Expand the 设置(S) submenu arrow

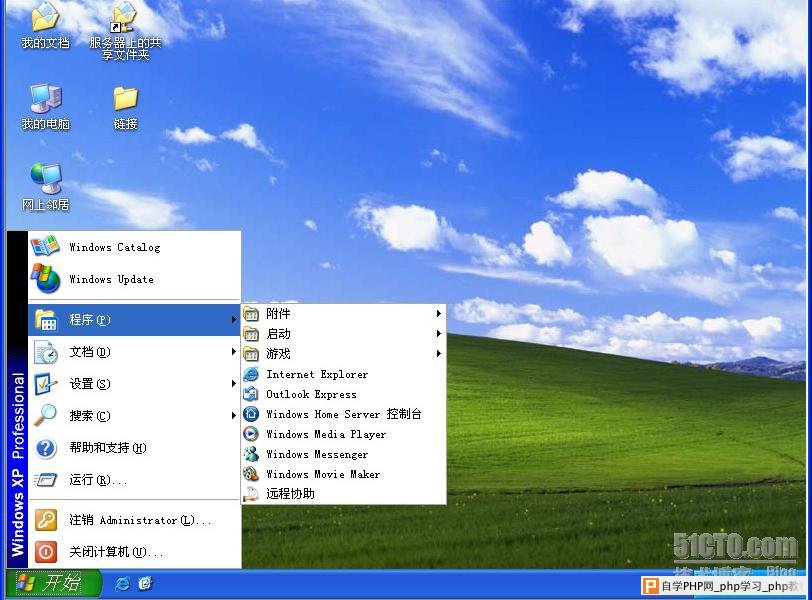tap(234, 384)
